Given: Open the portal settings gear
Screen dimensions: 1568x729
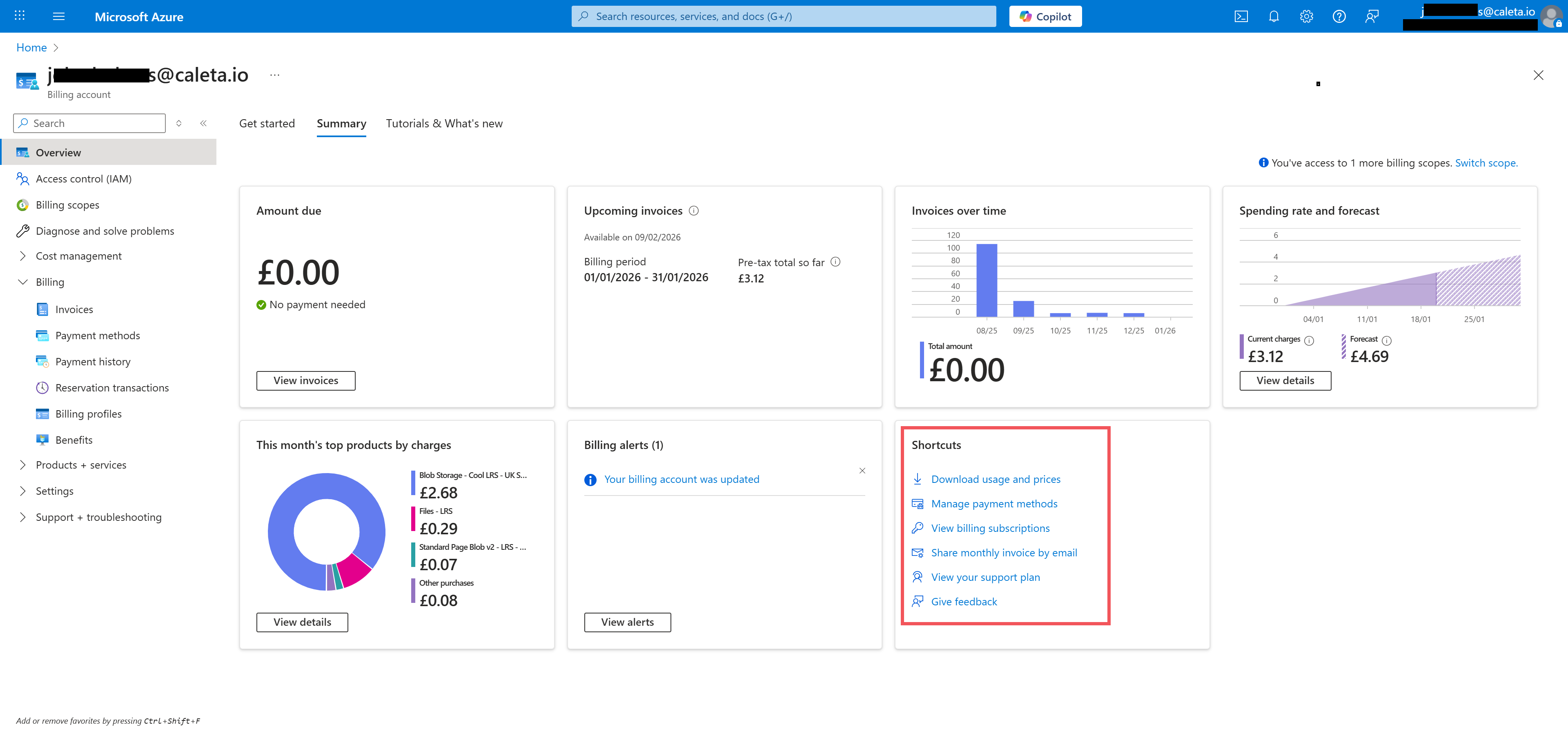Looking at the screenshot, I should [x=1306, y=16].
